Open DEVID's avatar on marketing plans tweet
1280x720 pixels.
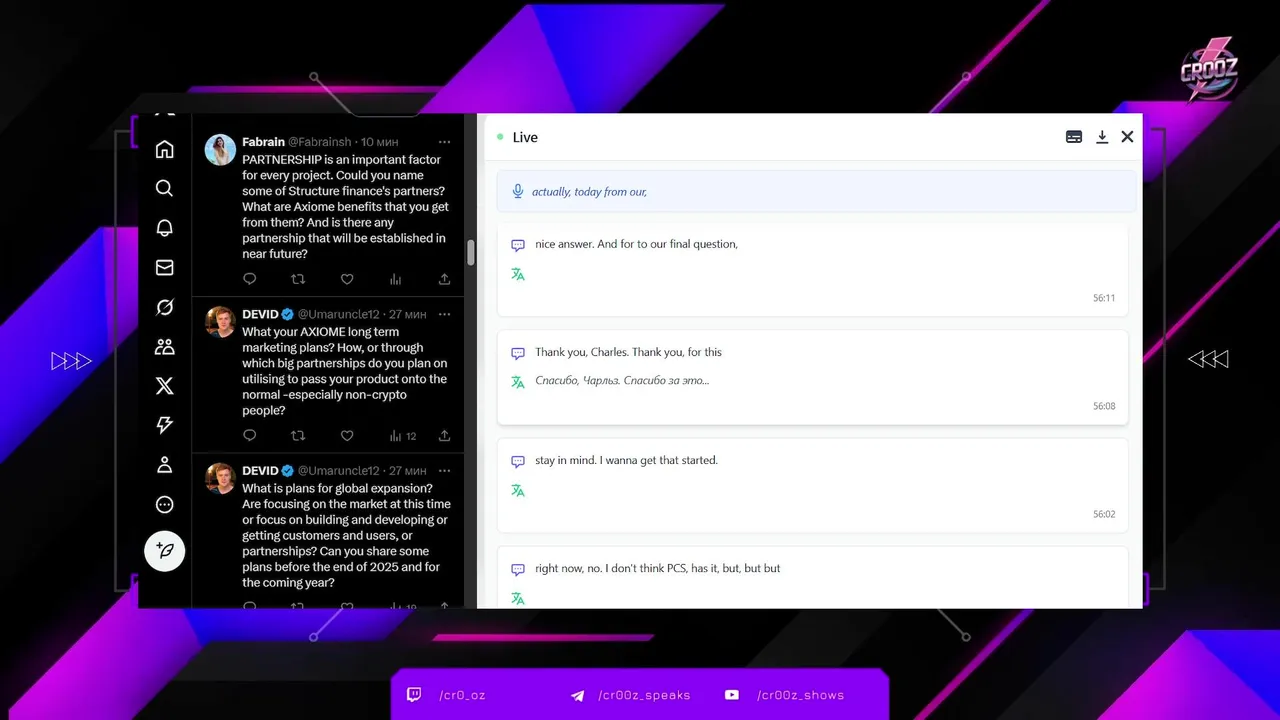point(220,322)
